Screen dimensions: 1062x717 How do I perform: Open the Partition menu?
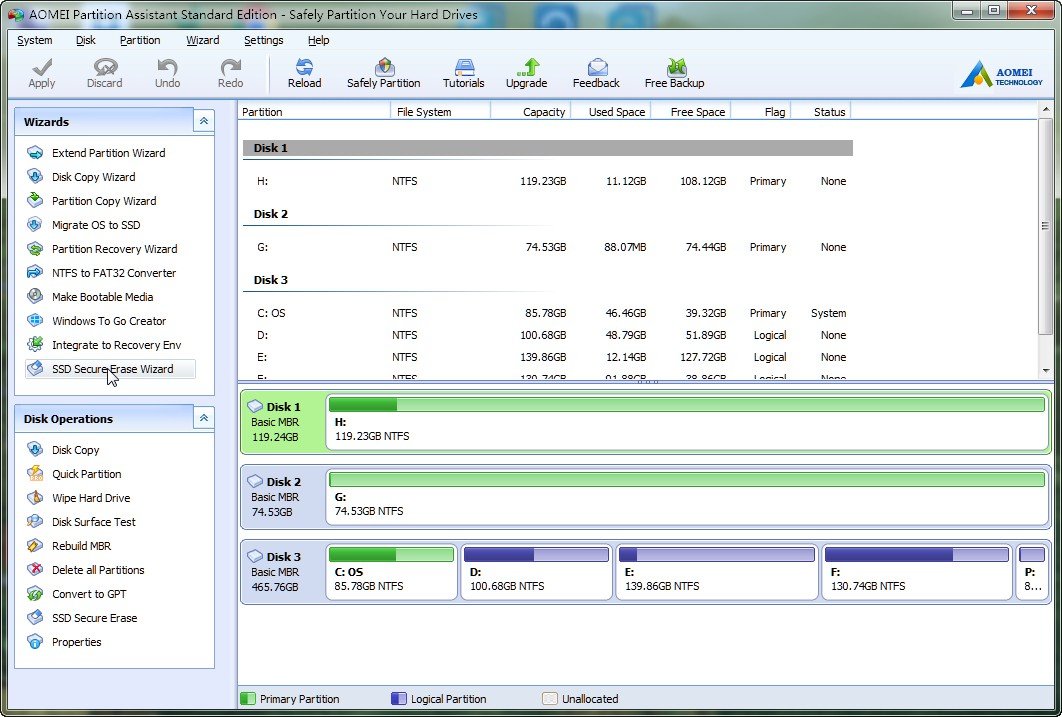point(140,40)
